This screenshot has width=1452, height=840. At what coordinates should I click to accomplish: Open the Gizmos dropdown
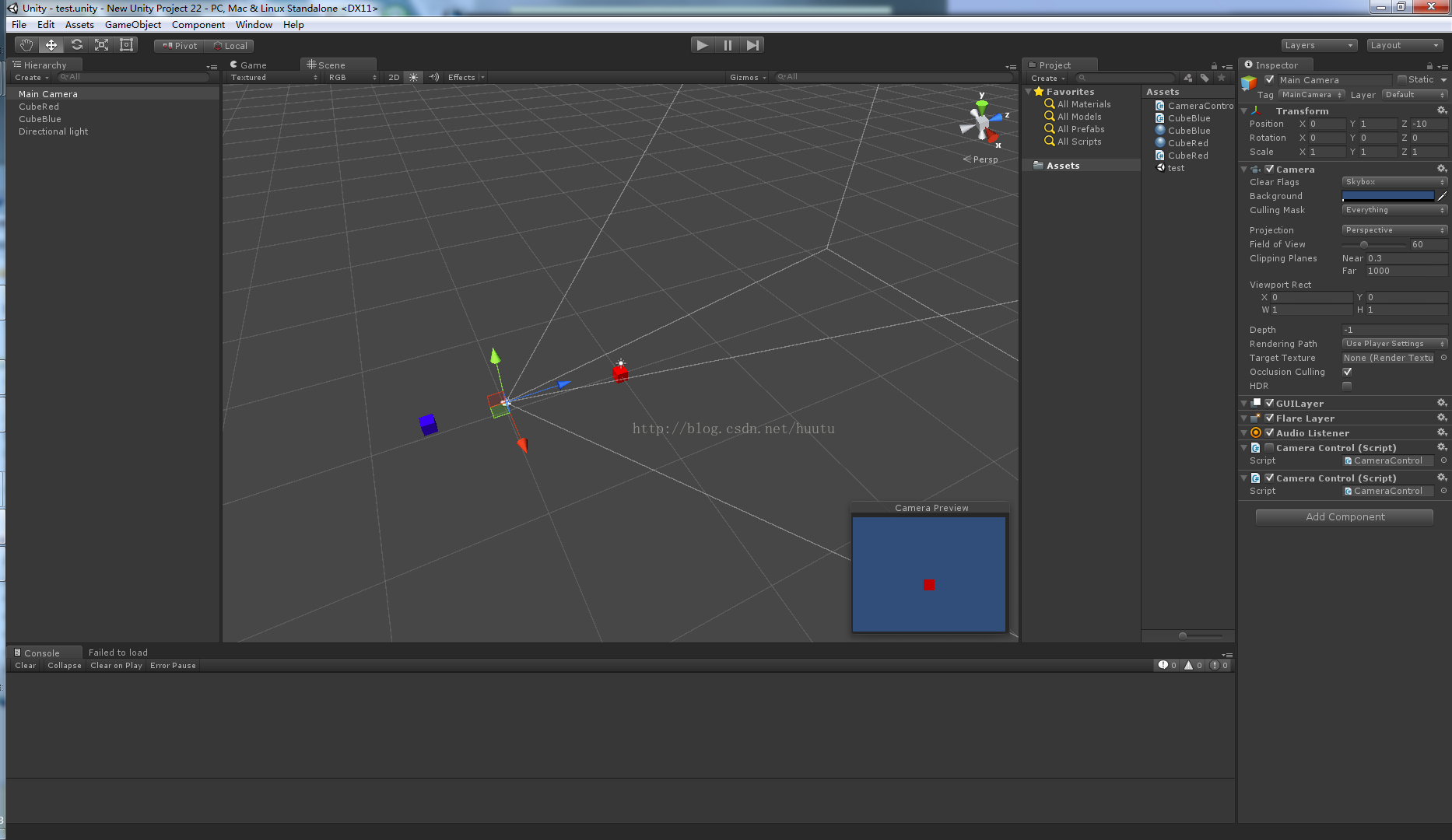748,77
